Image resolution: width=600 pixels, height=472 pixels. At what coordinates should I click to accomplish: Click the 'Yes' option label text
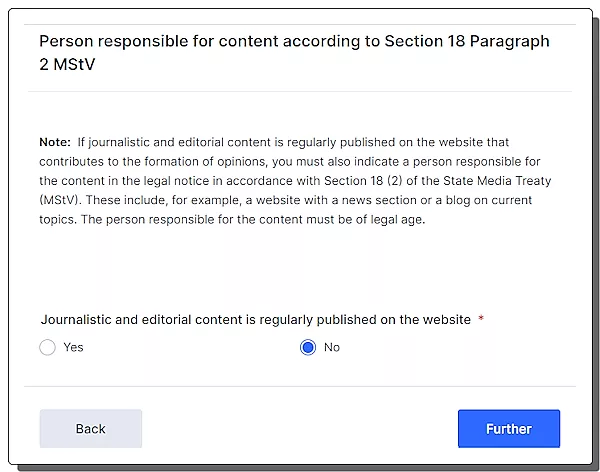click(x=73, y=348)
